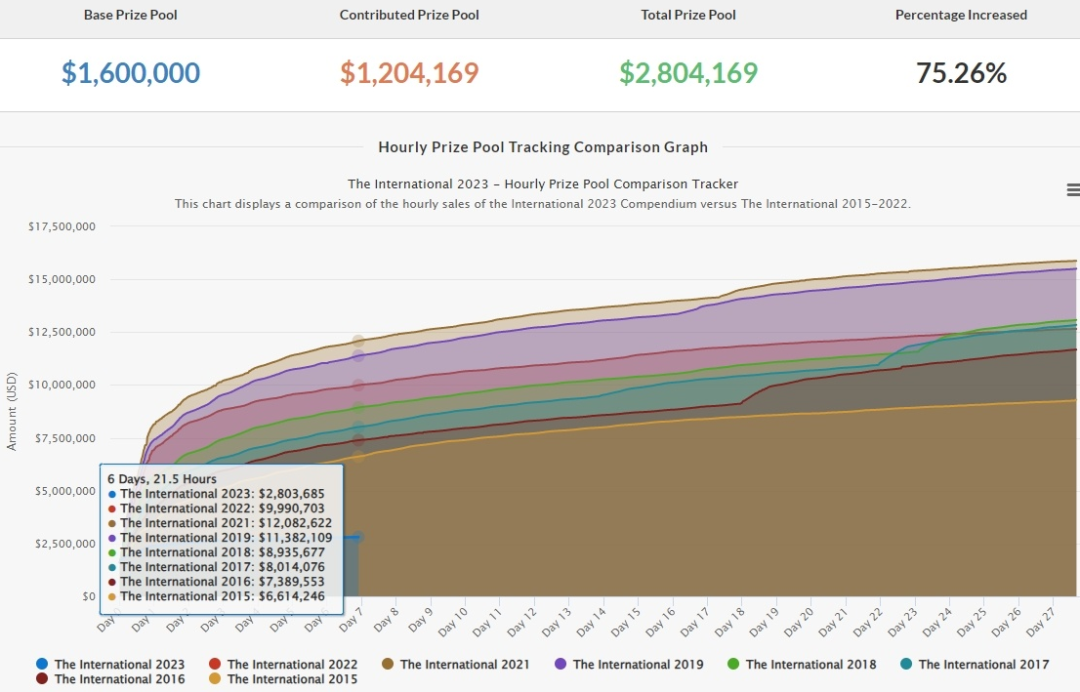Click the Day 27 x-axis label
This screenshot has height=692, width=1080.
pos(1040,622)
